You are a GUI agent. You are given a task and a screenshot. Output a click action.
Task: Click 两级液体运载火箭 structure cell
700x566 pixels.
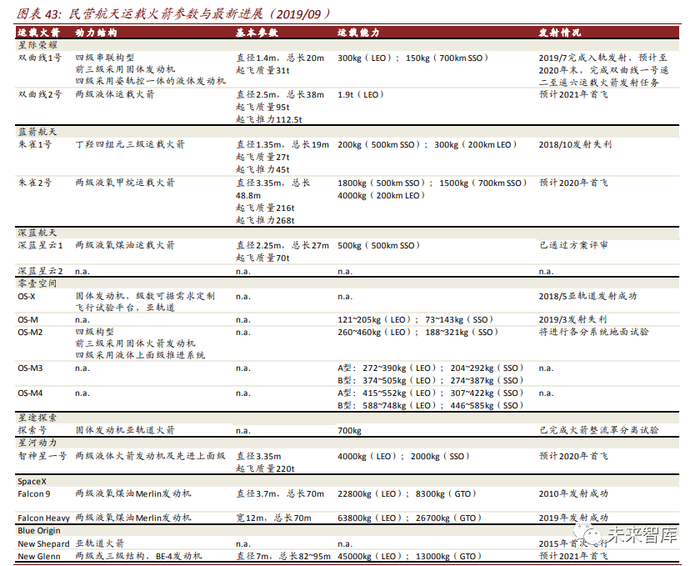[x=115, y=94]
